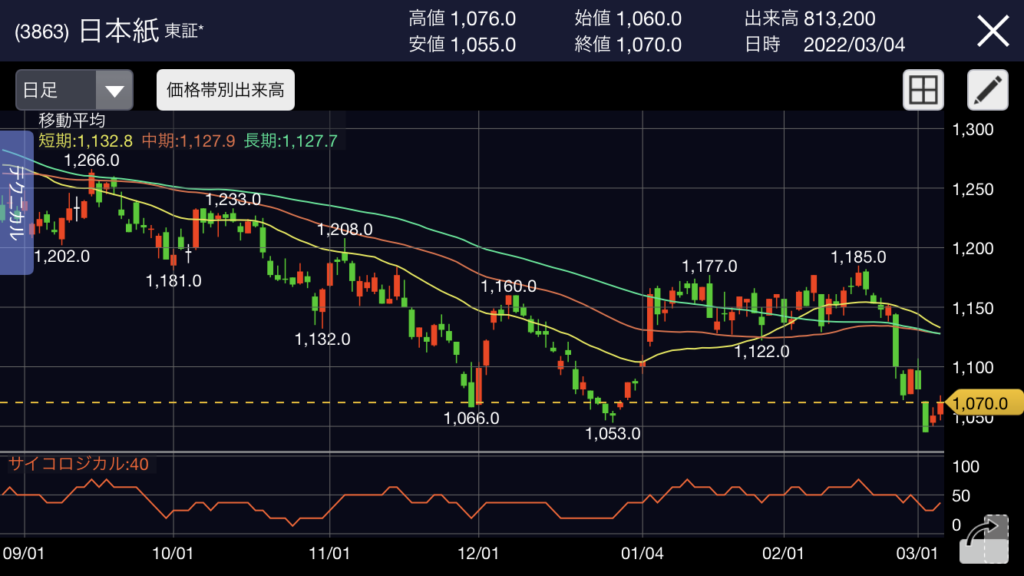Click the 1,266.0 peak price label
Screen dimensions: 1024x576
[x=91, y=160]
